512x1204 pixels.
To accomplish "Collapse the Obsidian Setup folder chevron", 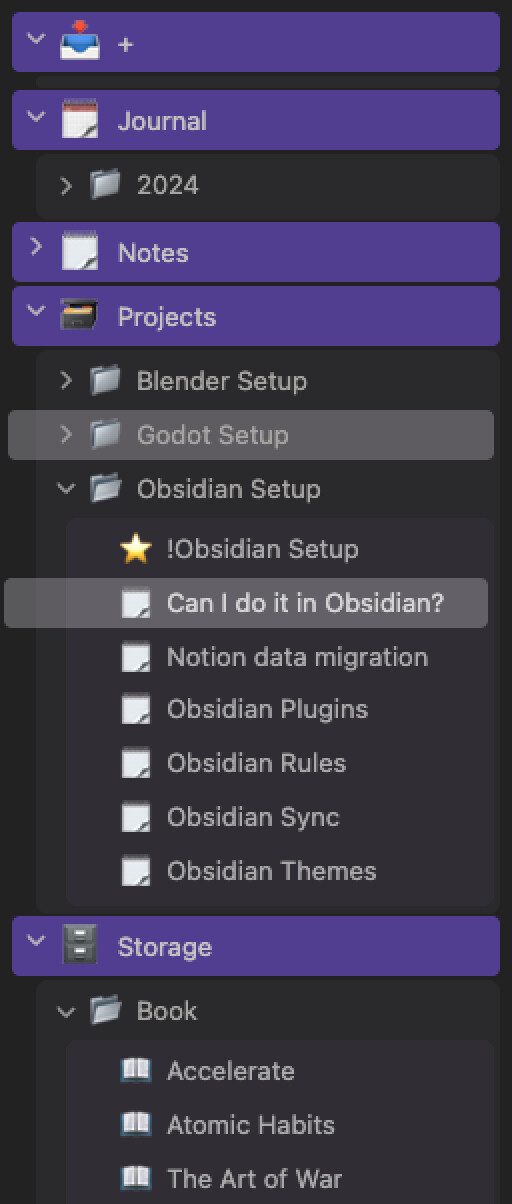I will coord(66,488).
